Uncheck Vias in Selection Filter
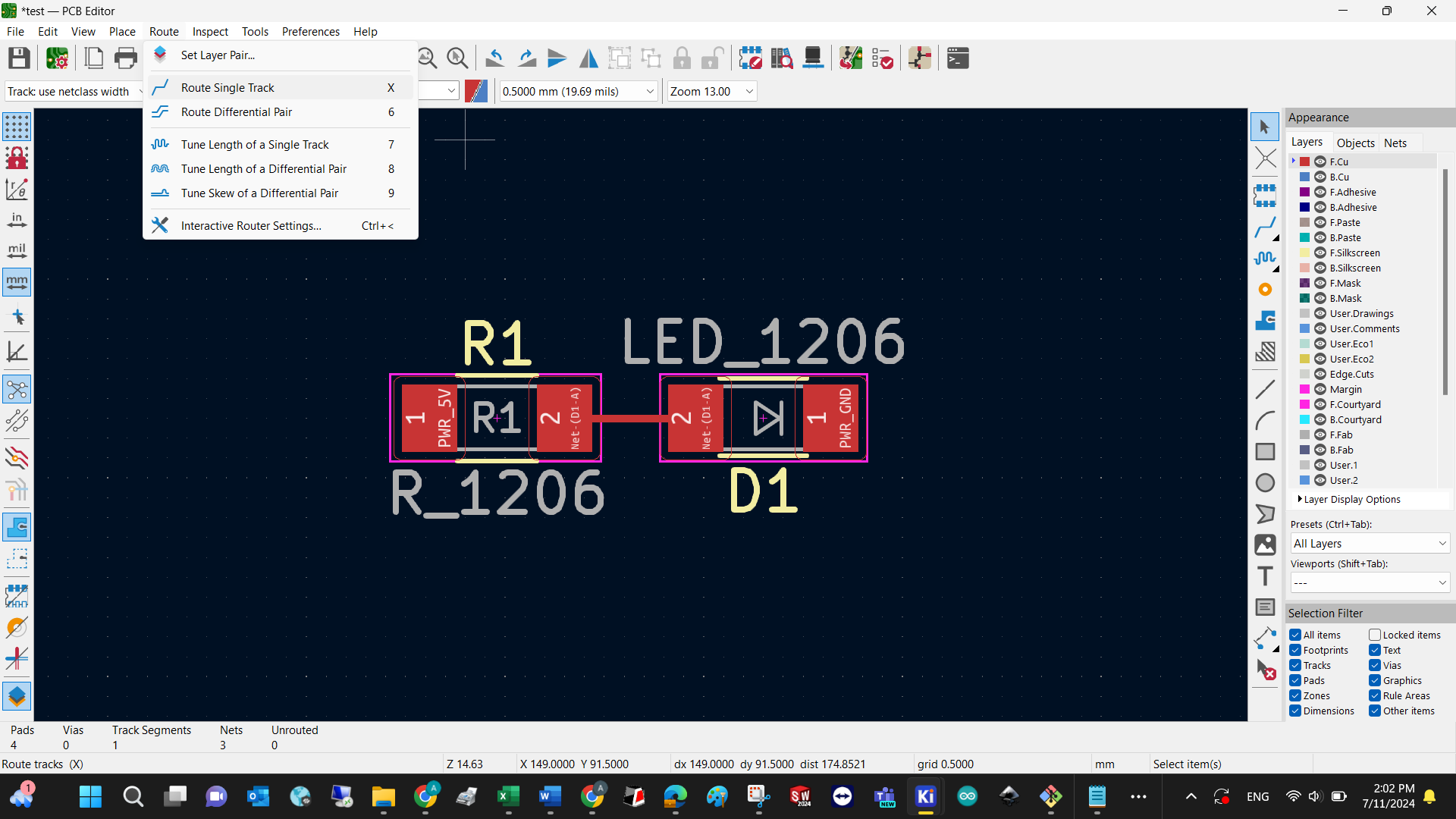1456x819 pixels. click(1374, 665)
